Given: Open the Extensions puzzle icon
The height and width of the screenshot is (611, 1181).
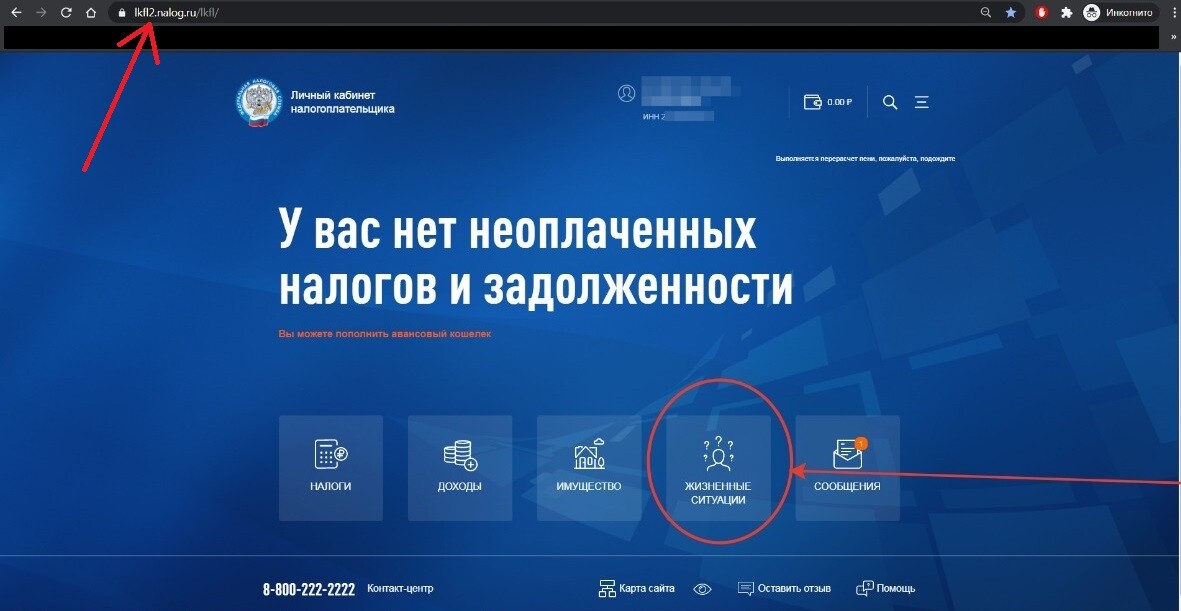Looking at the screenshot, I should pyautogui.click(x=1067, y=13).
